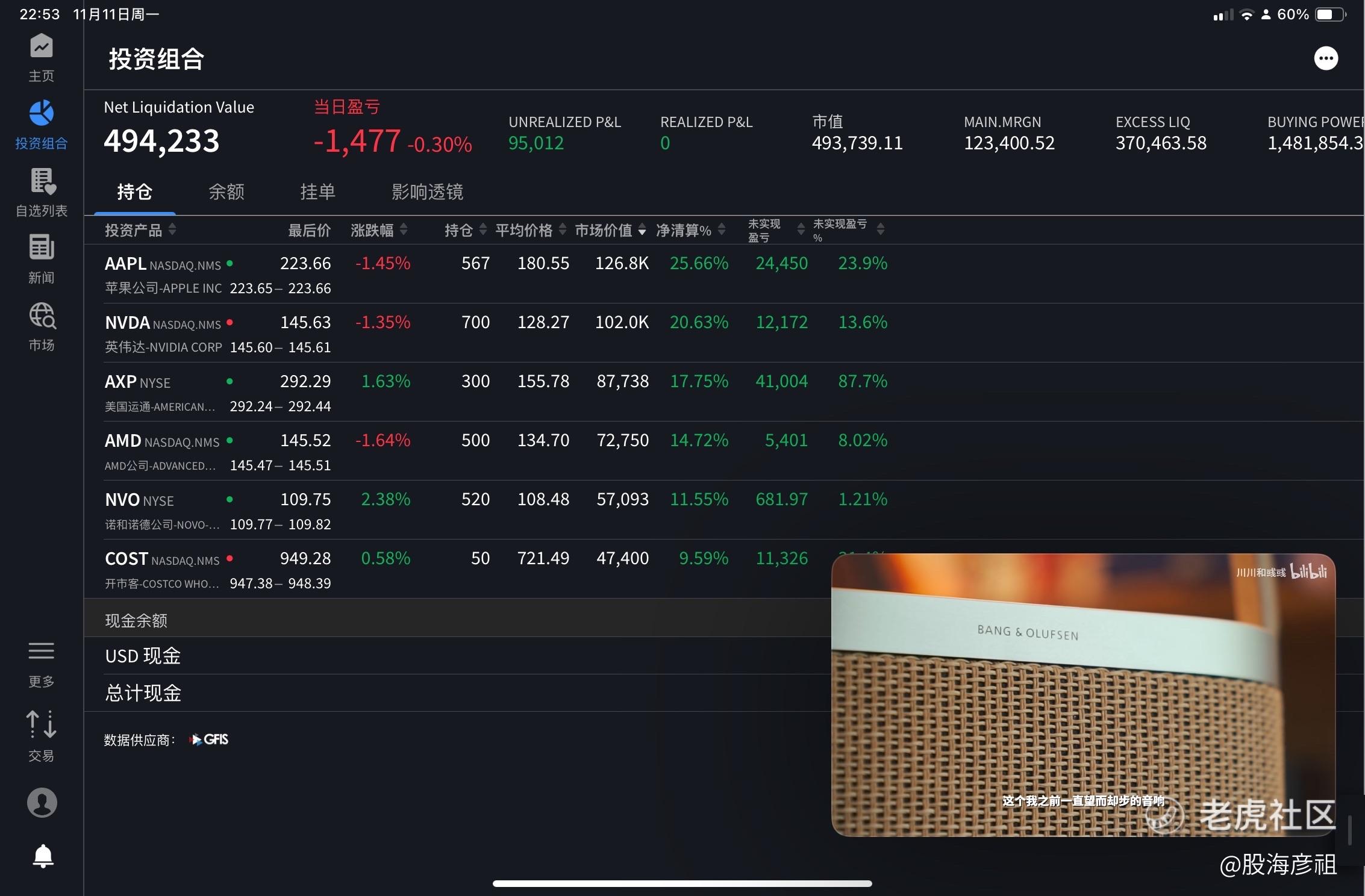Click the GFIS data provider logo
Viewport: 1365px width, 896px height.
[x=209, y=739]
